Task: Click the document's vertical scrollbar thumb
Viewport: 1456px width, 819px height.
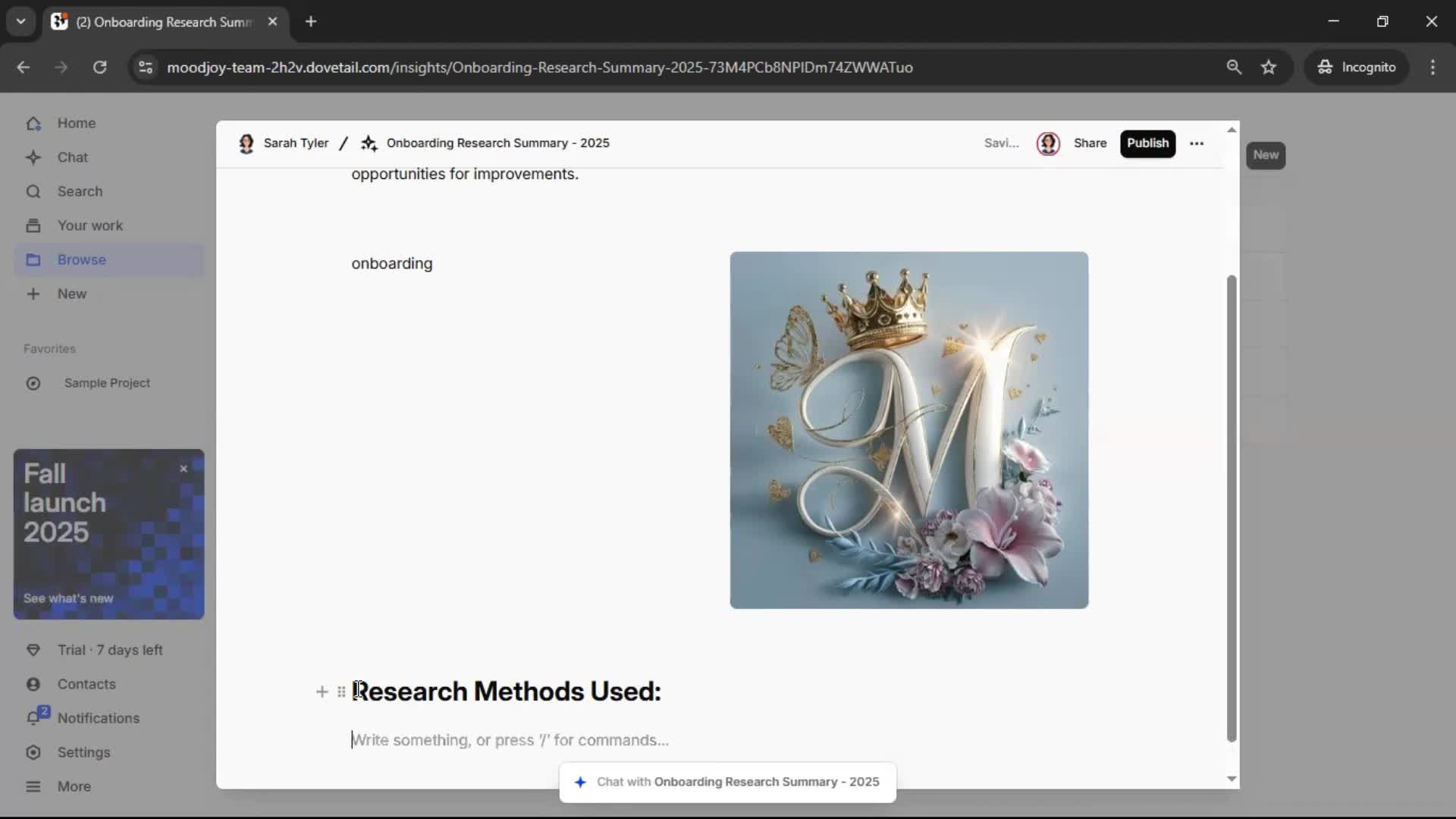Action: tap(1232, 508)
